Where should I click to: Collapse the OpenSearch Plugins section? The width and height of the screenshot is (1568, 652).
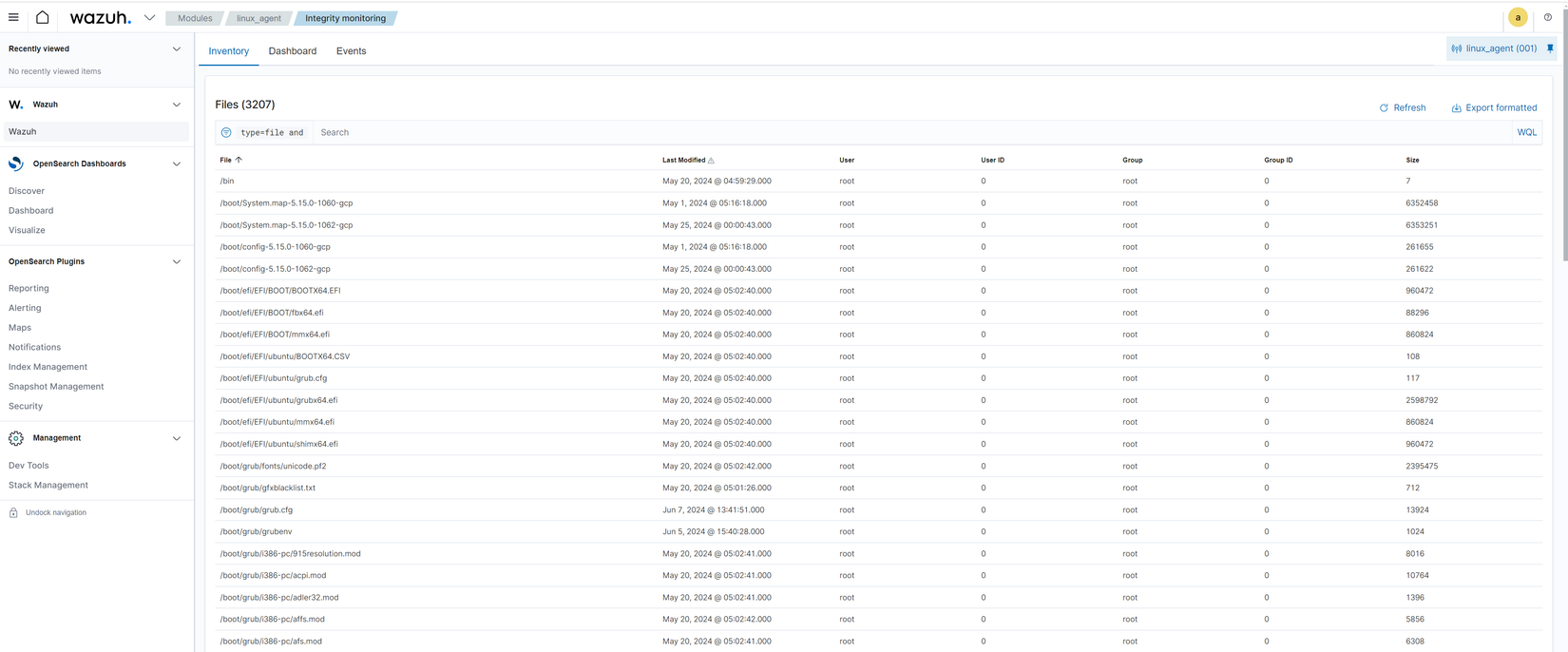tap(176, 261)
